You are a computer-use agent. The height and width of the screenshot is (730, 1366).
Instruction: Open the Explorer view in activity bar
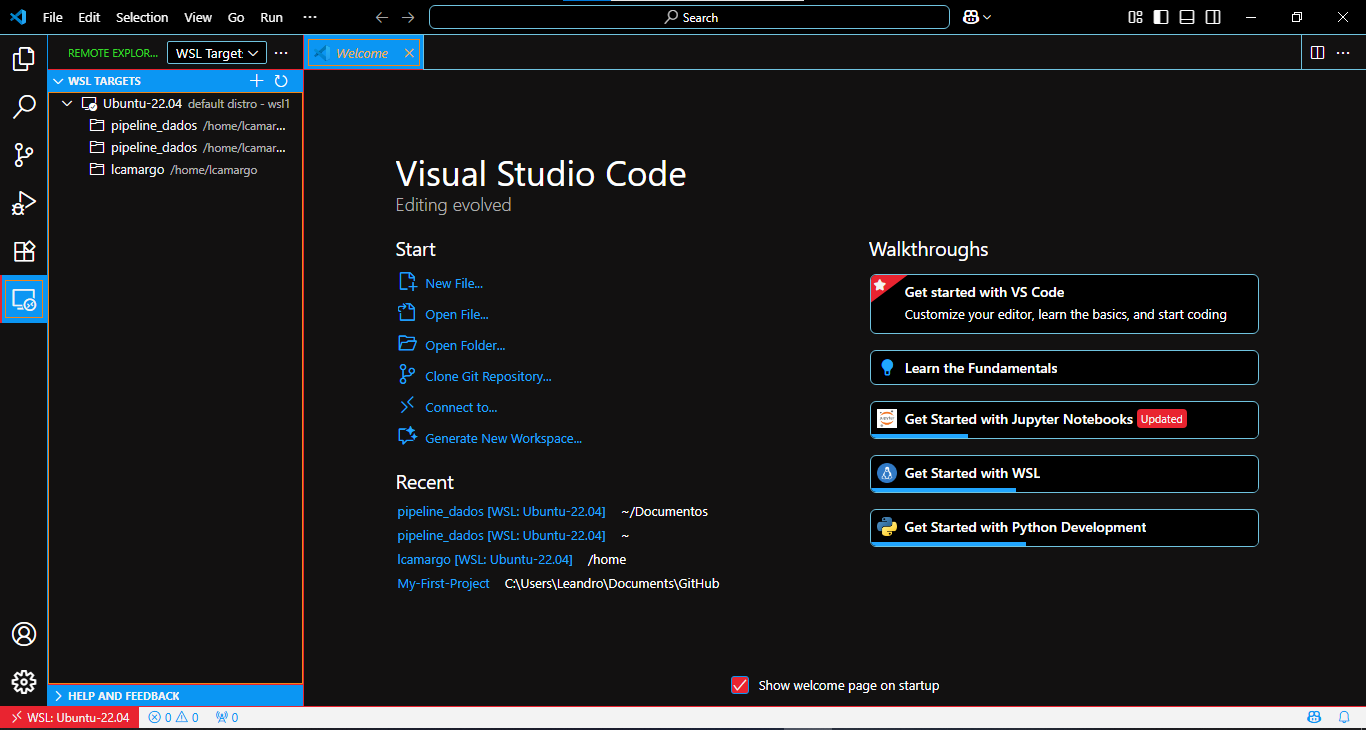(x=24, y=59)
